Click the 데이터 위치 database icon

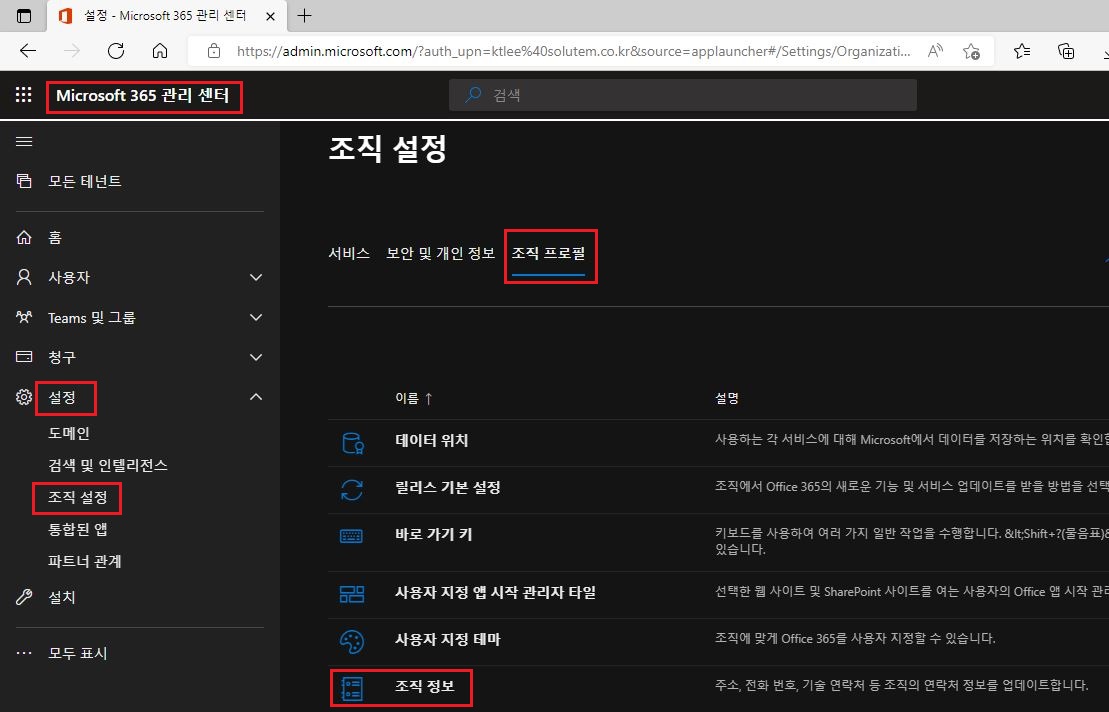click(352, 443)
